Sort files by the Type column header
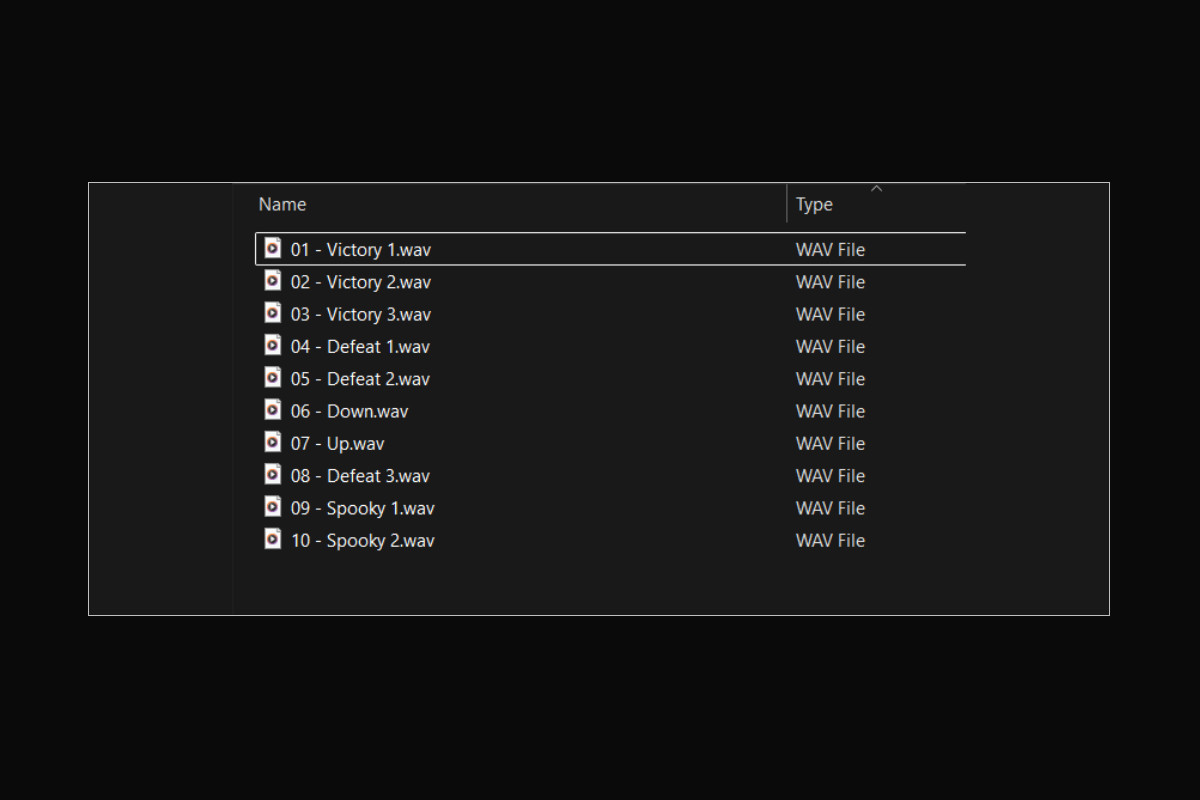This screenshot has width=1200, height=800. coord(814,204)
